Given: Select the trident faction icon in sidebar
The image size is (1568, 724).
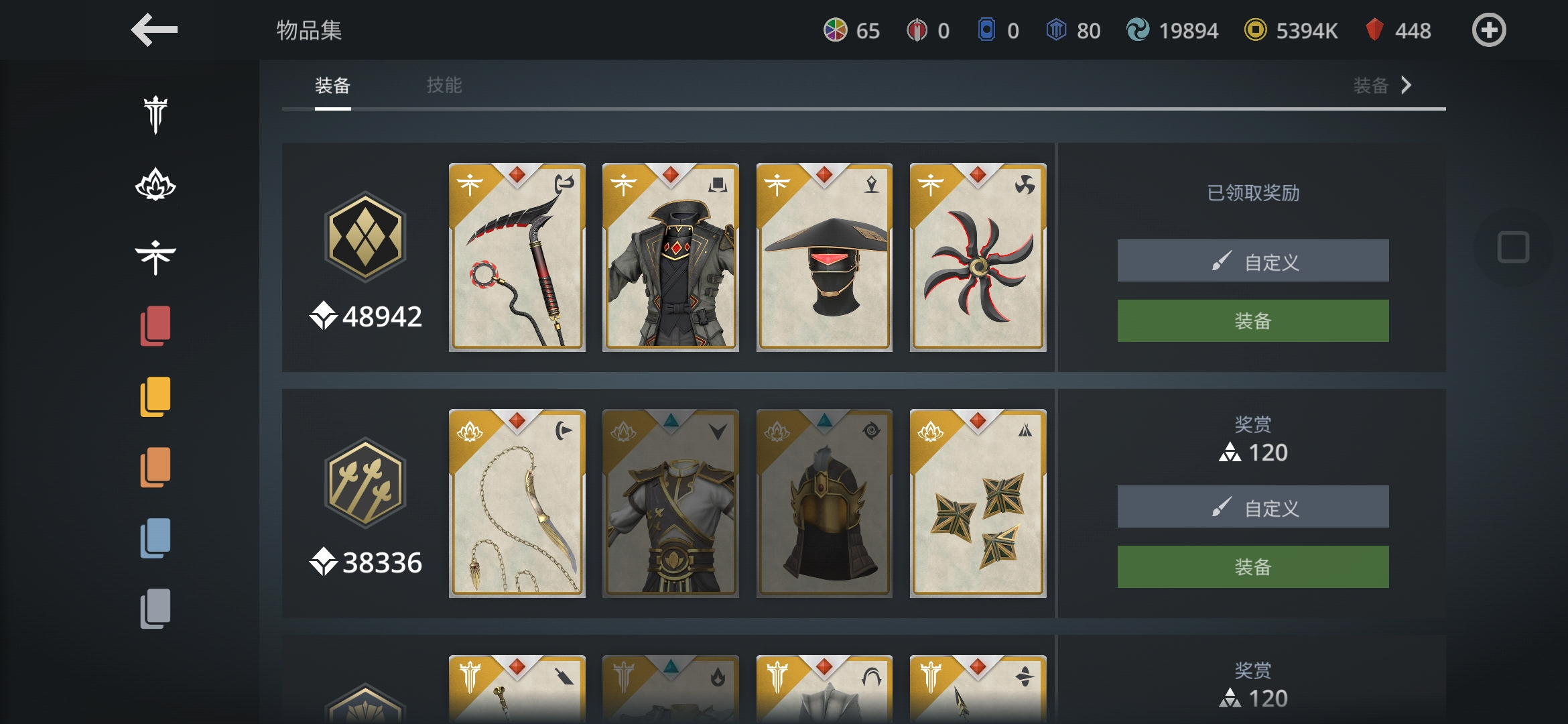Looking at the screenshot, I should pyautogui.click(x=155, y=115).
